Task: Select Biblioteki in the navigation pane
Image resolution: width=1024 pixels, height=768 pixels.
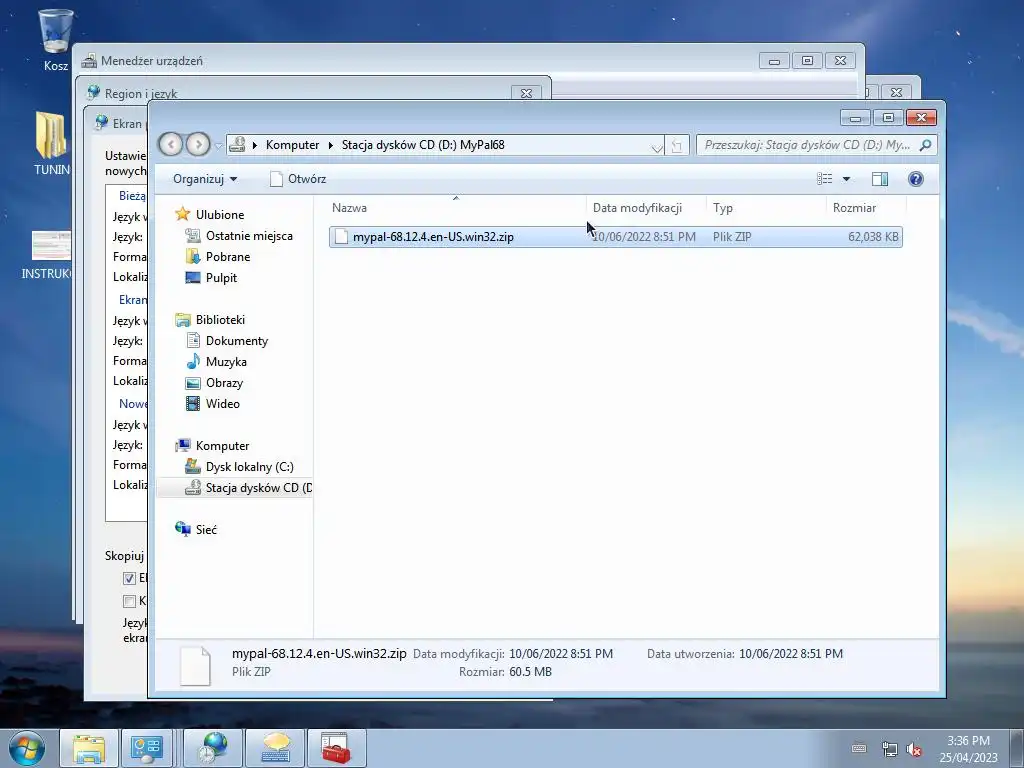Action: (x=220, y=320)
